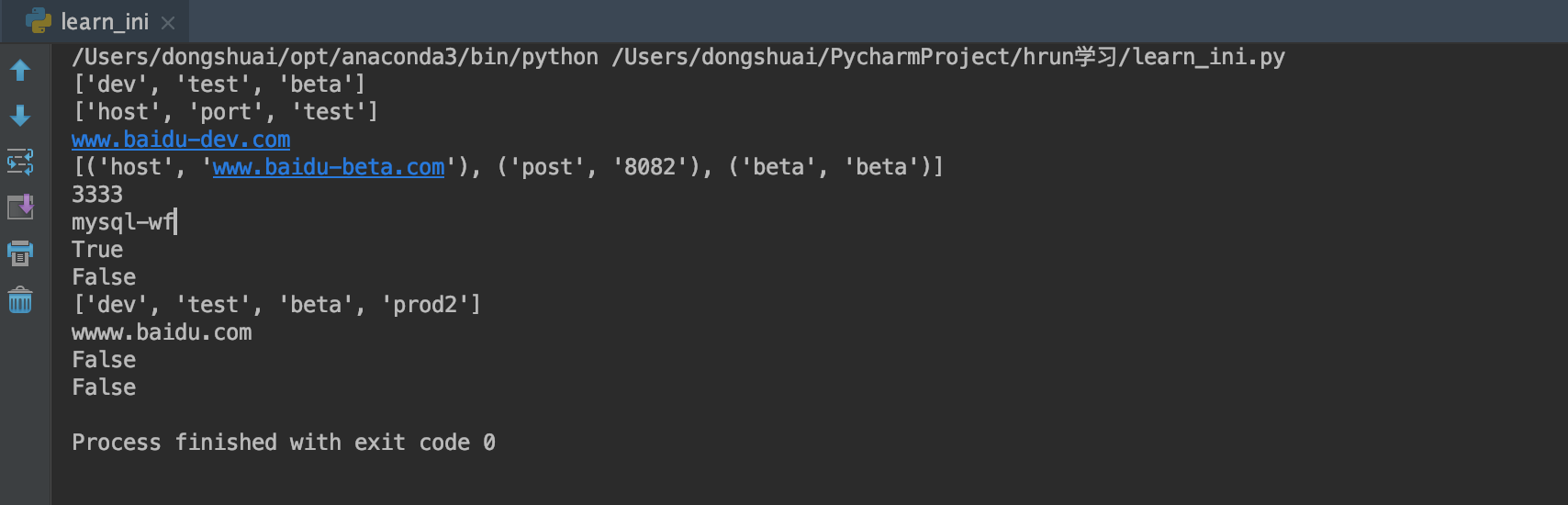1568x505 pixels.
Task: Close the learn_ini tab
Action: click(x=168, y=22)
